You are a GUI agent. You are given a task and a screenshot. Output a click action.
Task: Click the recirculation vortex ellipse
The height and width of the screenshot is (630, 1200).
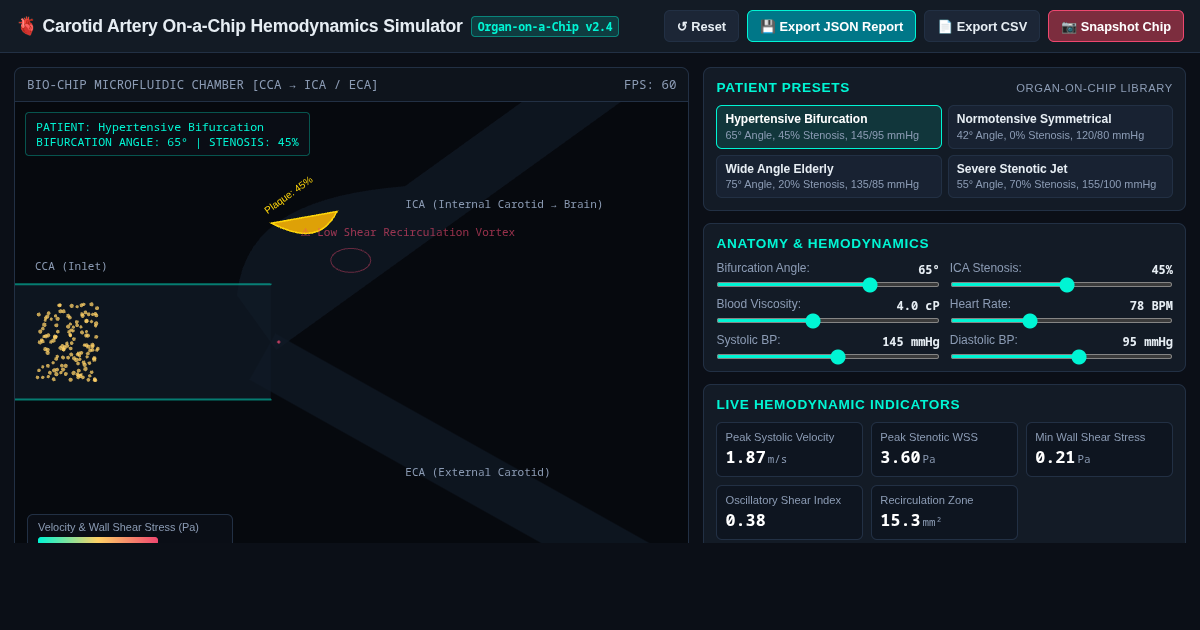(351, 260)
